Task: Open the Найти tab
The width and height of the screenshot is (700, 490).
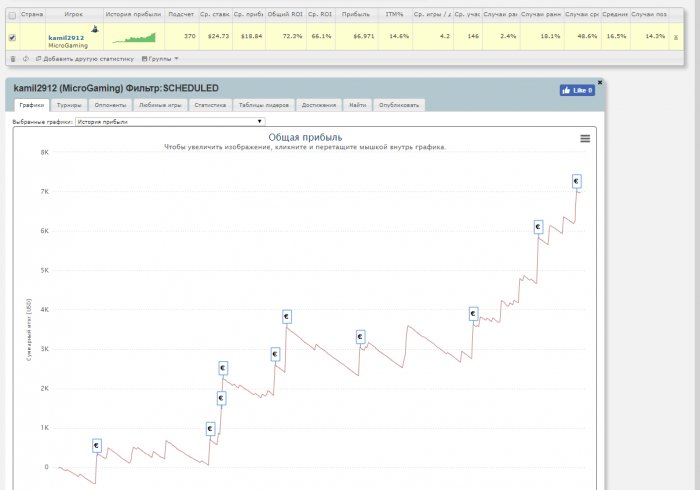Action: (x=358, y=105)
